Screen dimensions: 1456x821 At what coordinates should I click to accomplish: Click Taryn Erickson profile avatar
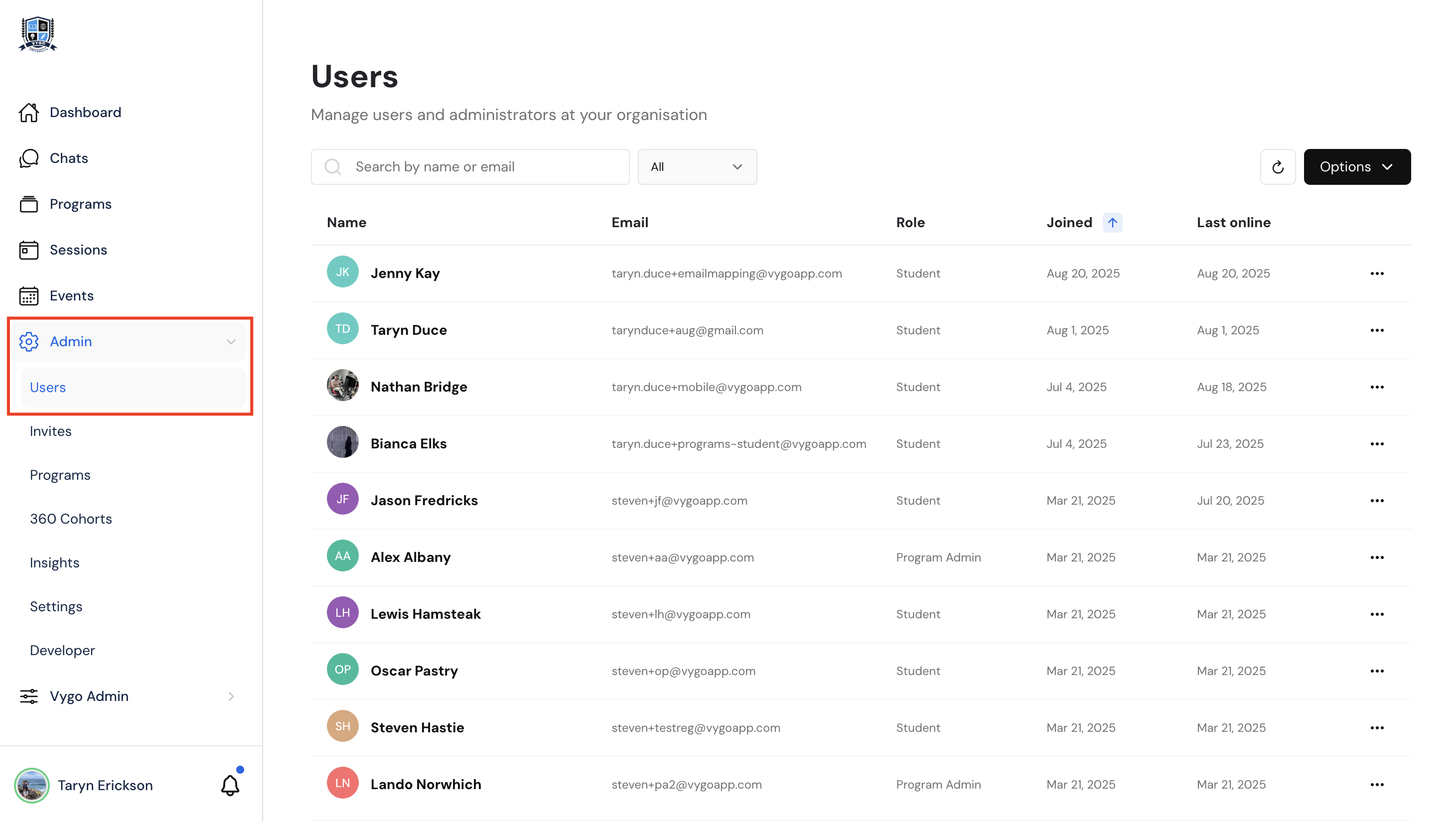coord(32,785)
